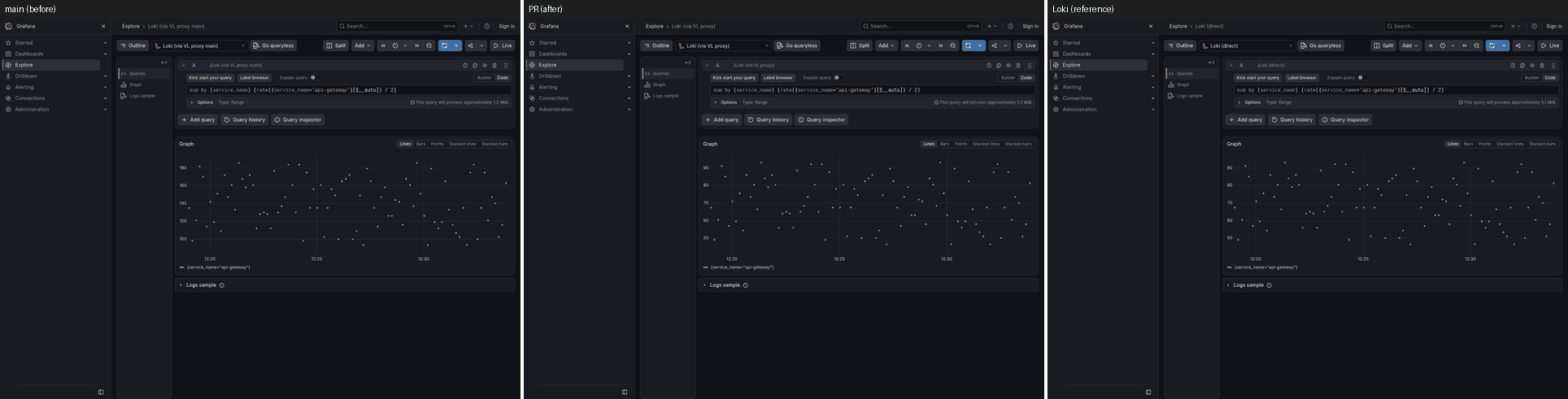Open Connections in main (before) sidebar

tap(29, 98)
